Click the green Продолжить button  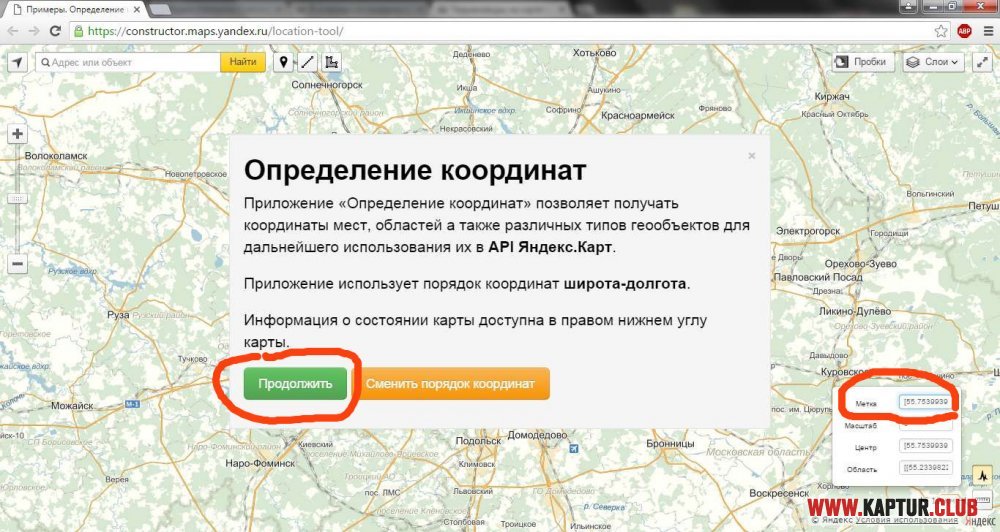click(x=295, y=383)
